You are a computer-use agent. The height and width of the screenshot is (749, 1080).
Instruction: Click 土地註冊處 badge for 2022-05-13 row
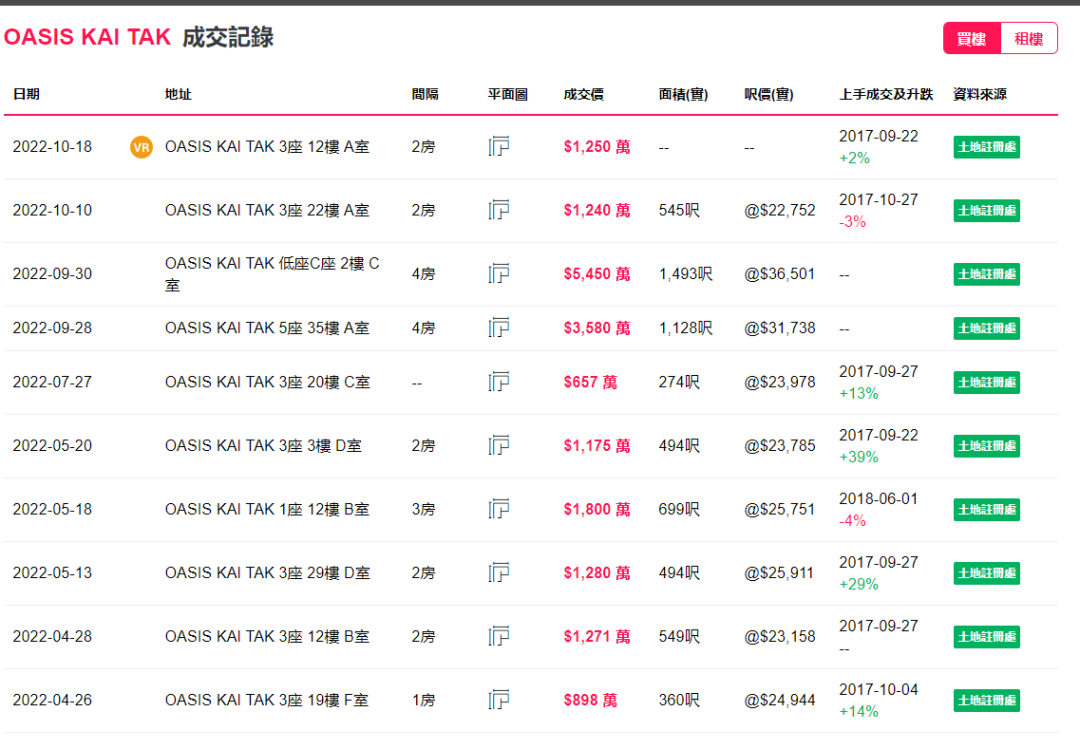pos(986,573)
